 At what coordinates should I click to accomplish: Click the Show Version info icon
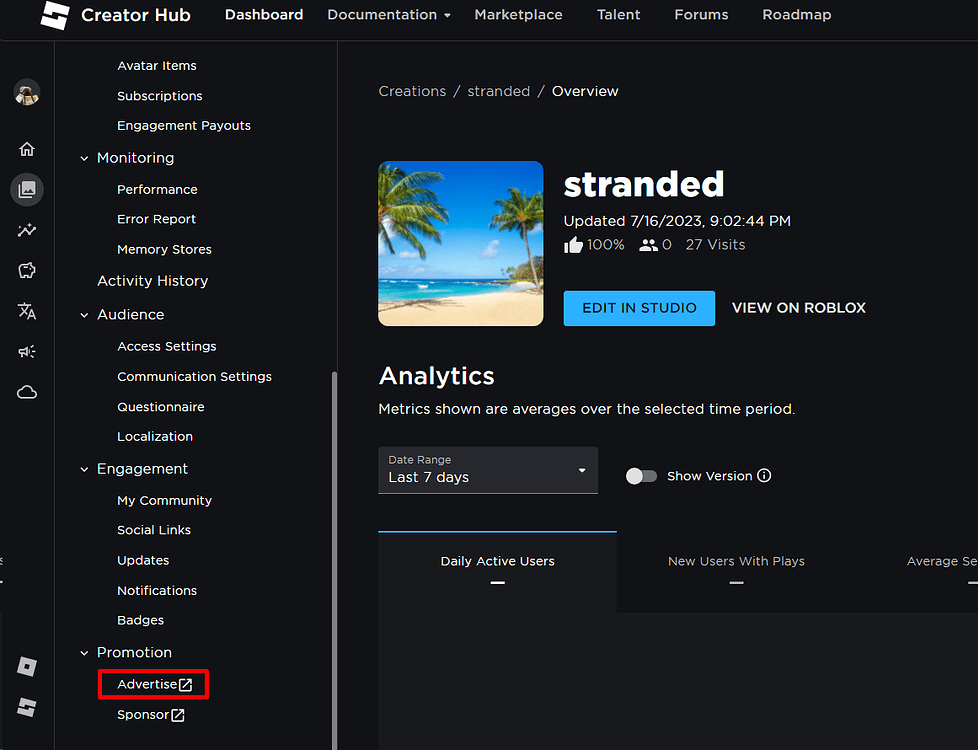764,475
